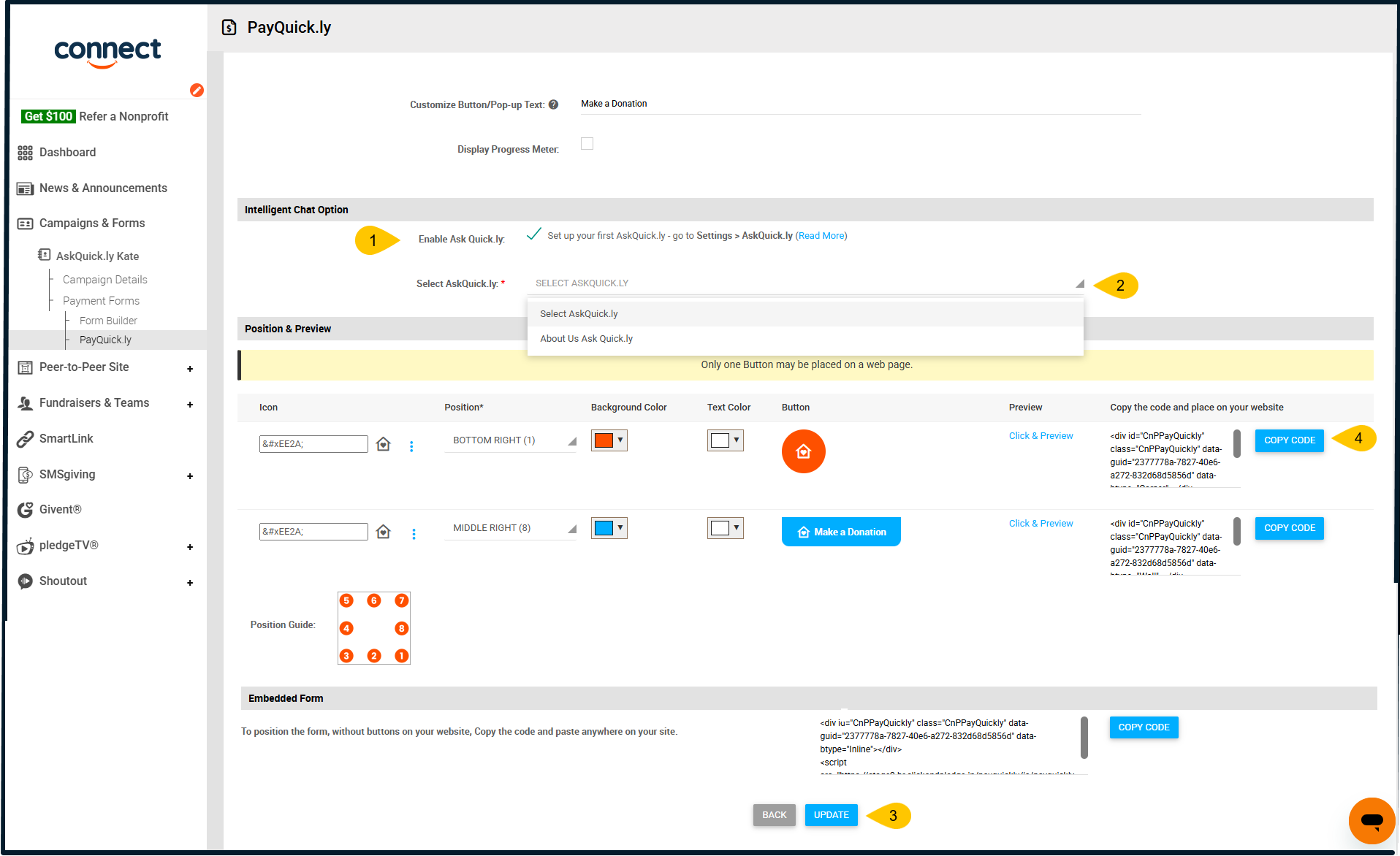
Task: Open Payment Forms tree item
Action: [101, 300]
